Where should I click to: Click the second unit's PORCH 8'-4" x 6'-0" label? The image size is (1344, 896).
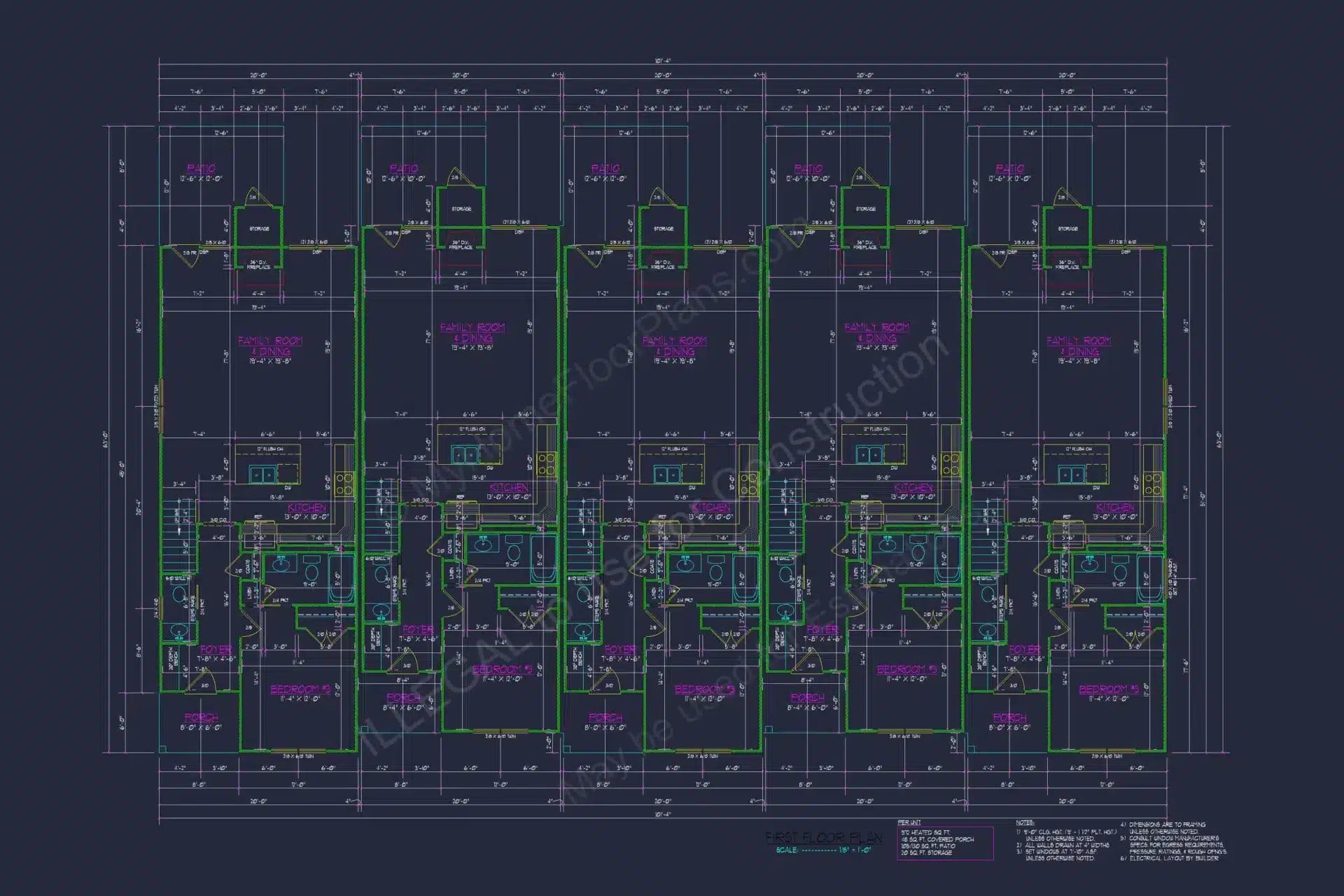403,702
